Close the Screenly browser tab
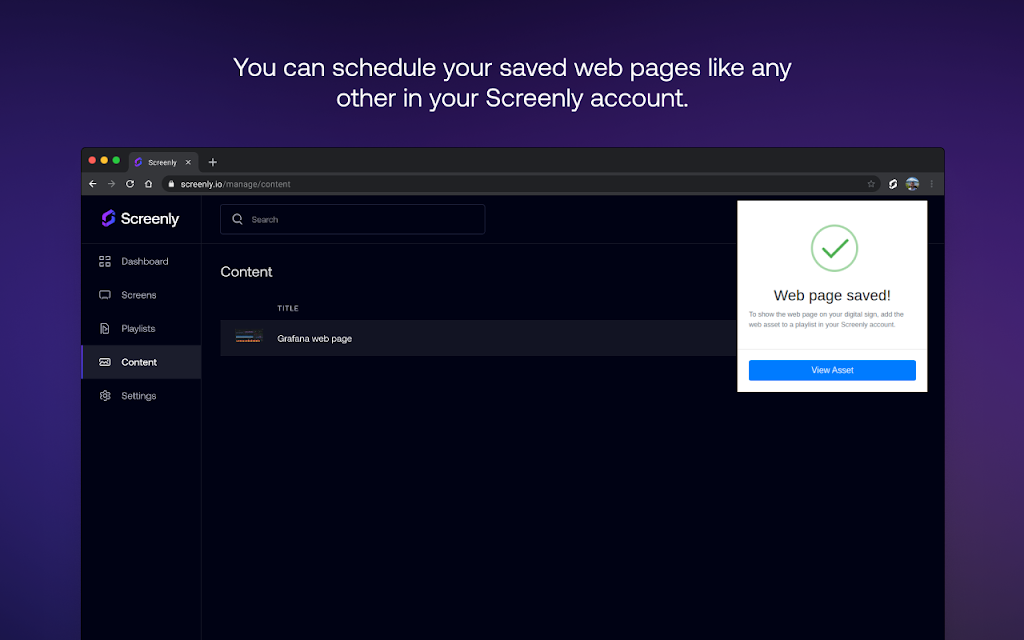1024x640 pixels. [x=188, y=162]
